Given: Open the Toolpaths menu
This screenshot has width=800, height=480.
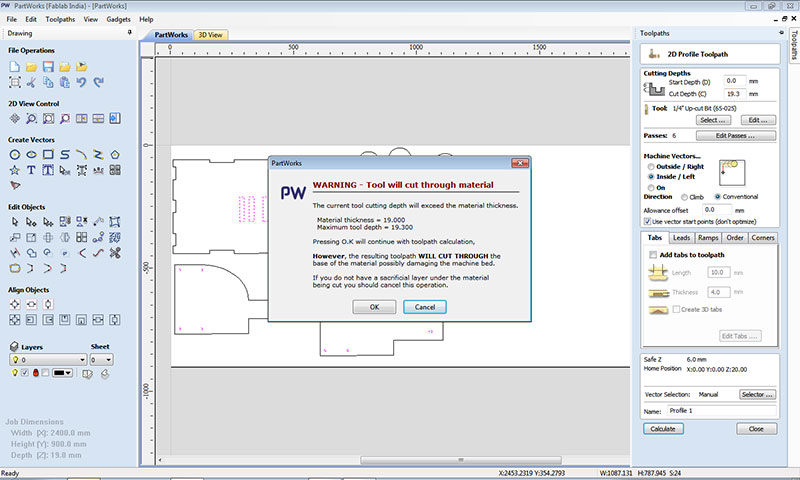Looking at the screenshot, I should (x=60, y=19).
